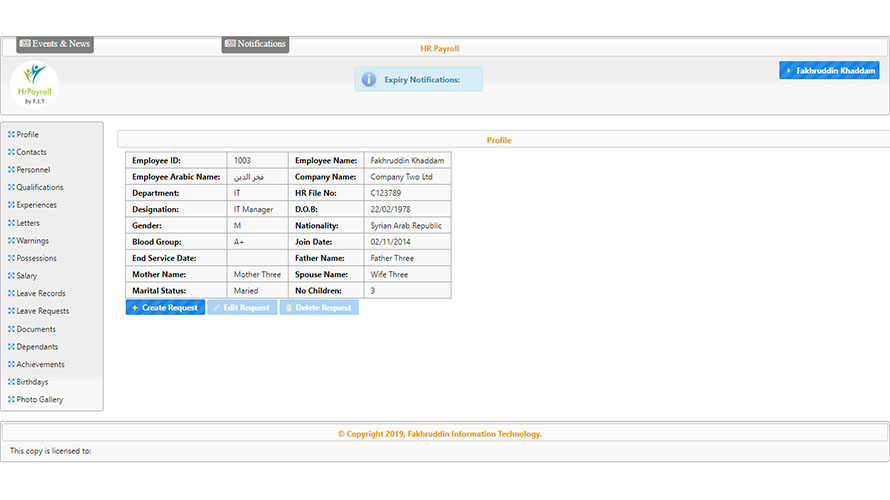The height and width of the screenshot is (500, 890).
Task: Click the icon beside Profile in sidebar
Action: pos(11,135)
